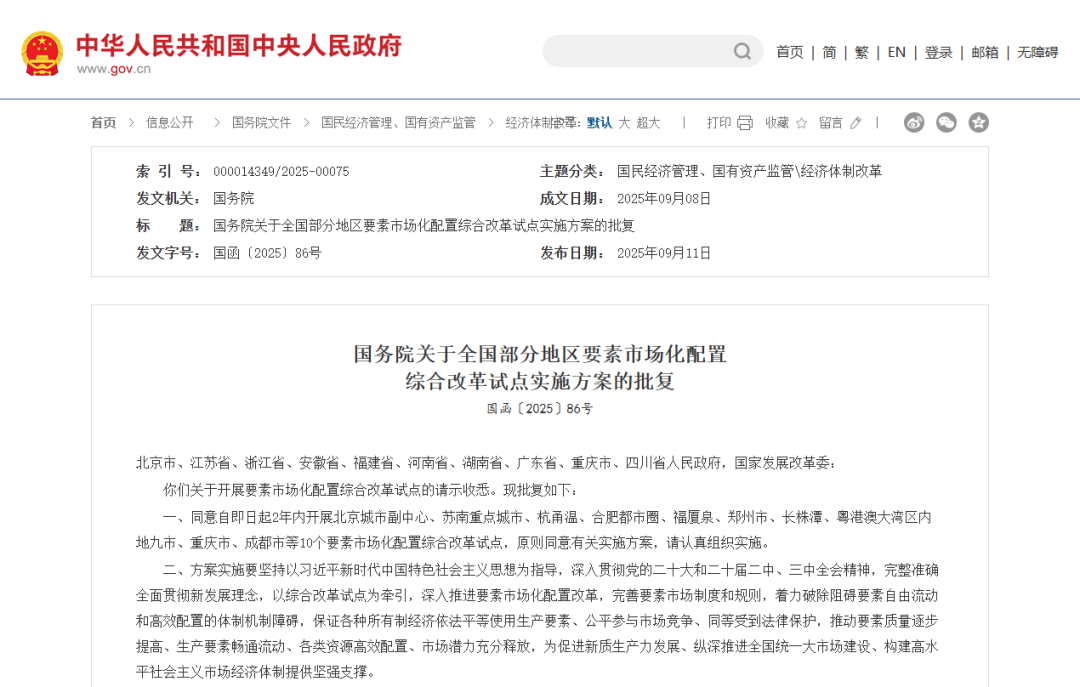
Task: Click the recipients line starting 北京市、江苏省
Action: pos(486,463)
